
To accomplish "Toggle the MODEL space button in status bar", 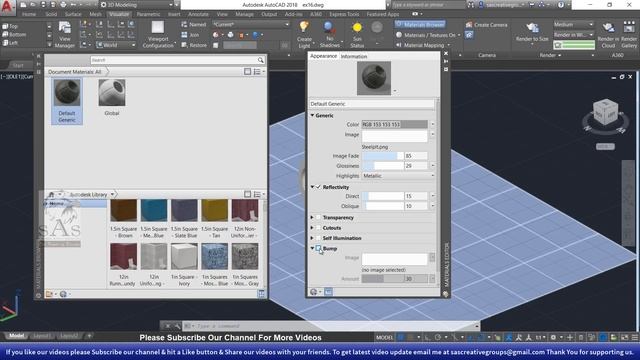I will [x=384, y=337].
